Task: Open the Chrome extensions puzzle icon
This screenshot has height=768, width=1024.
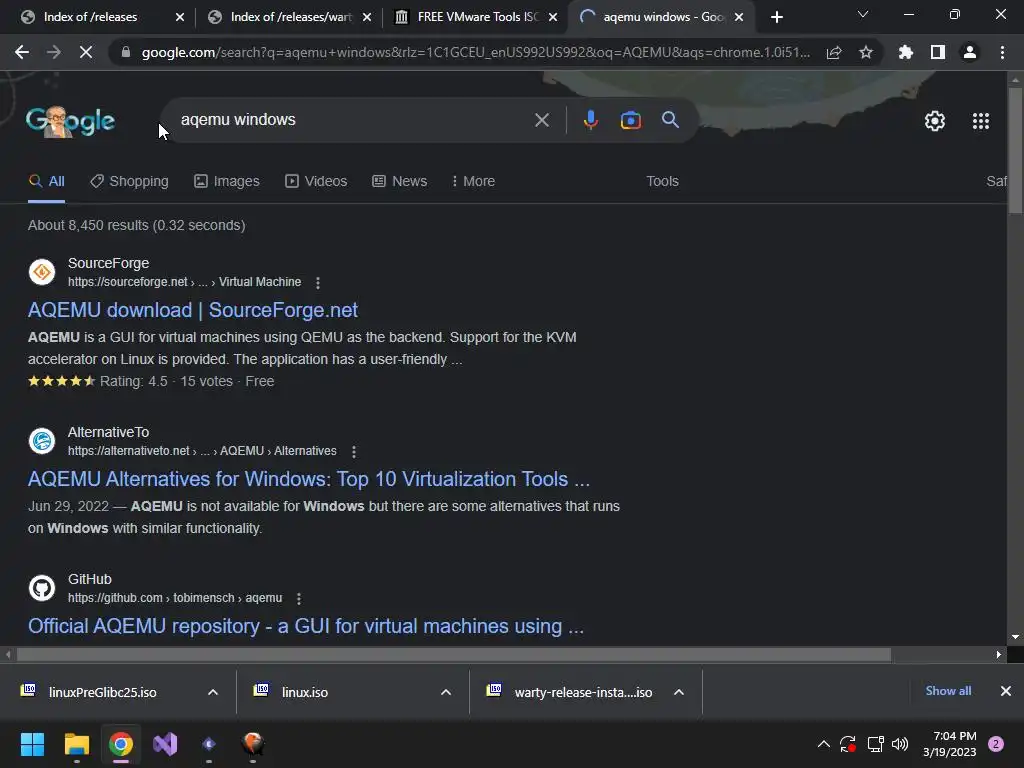Action: point(906,52)
